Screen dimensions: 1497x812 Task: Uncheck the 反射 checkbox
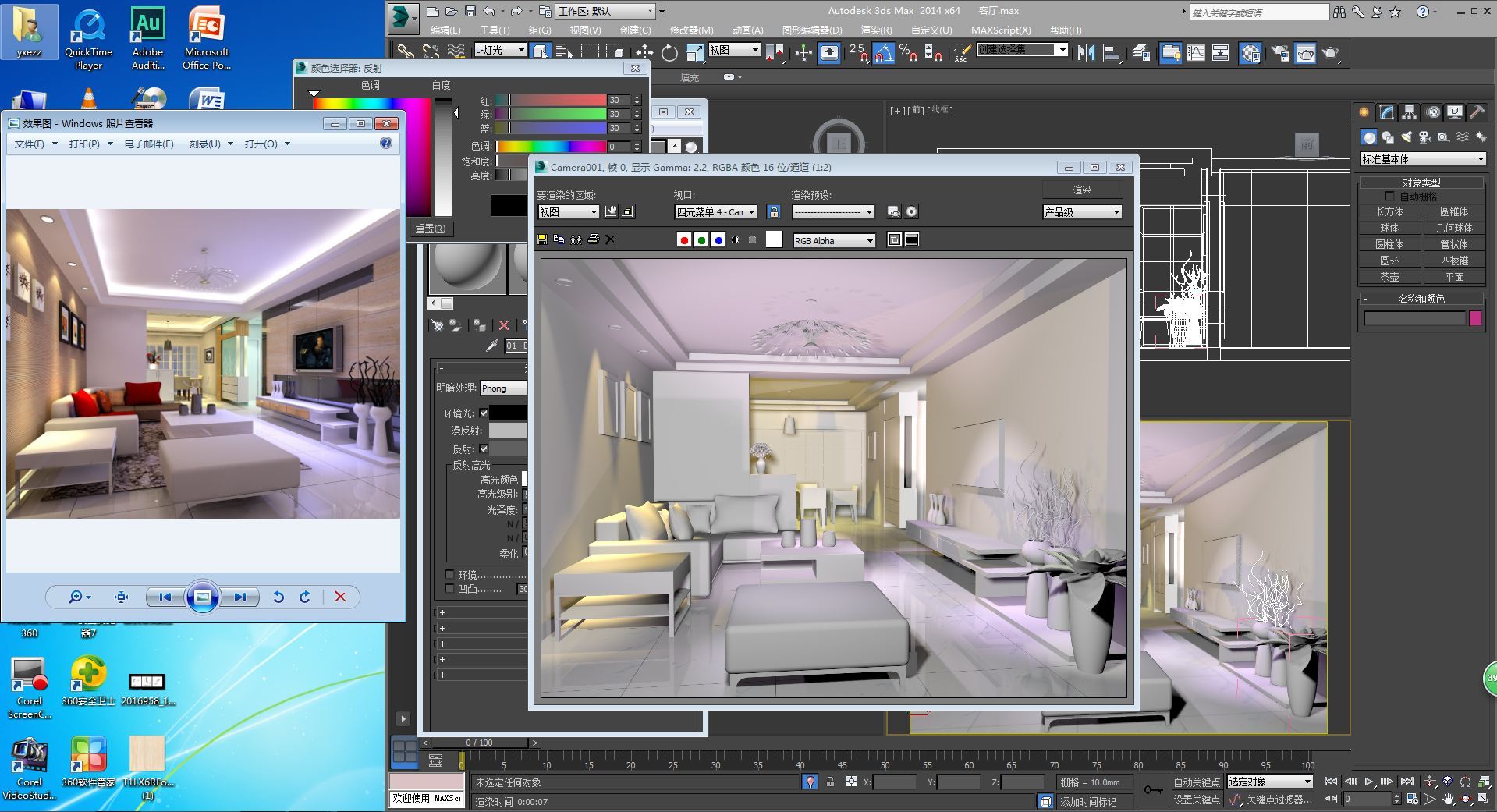(484, 449)
